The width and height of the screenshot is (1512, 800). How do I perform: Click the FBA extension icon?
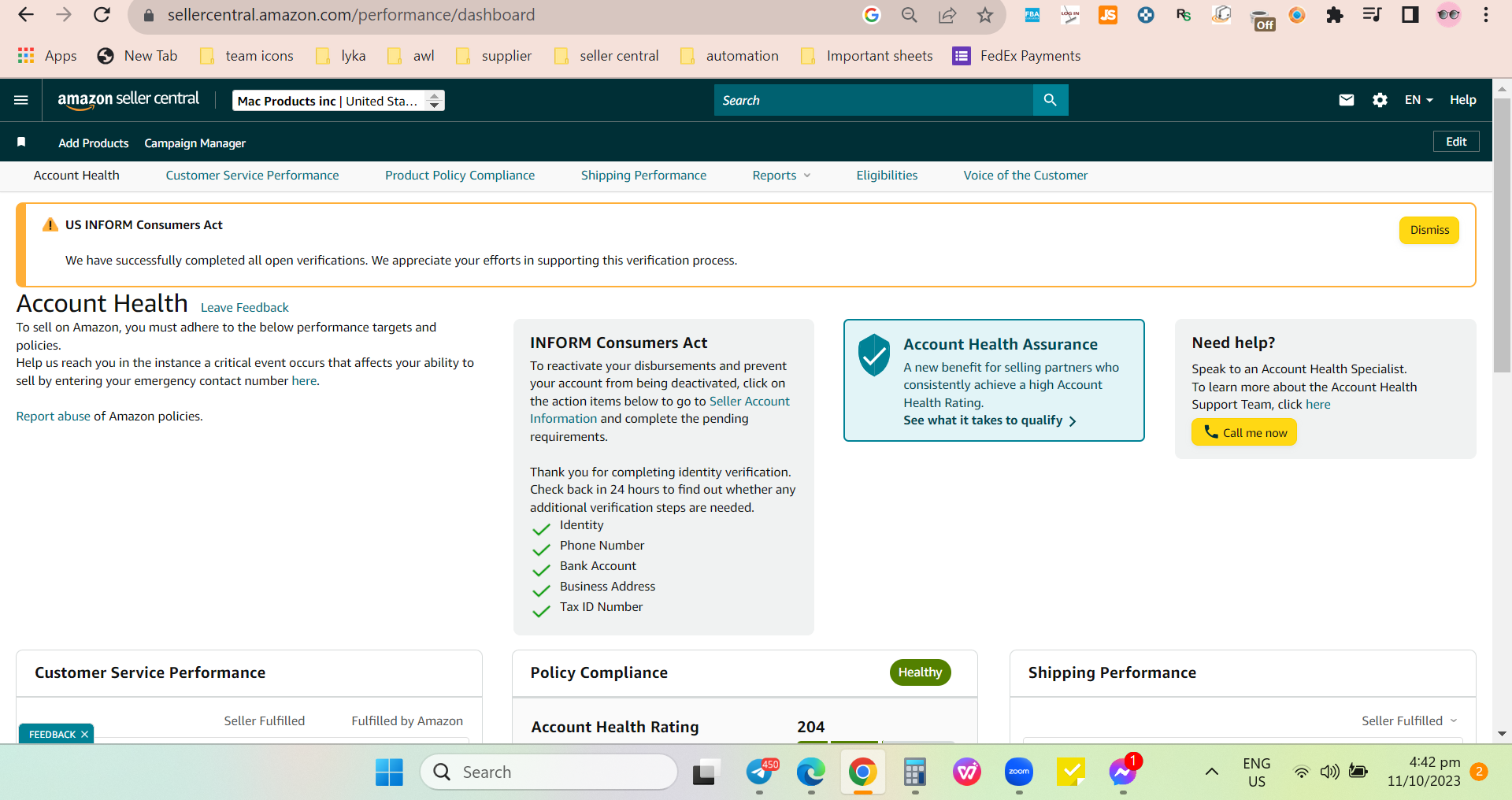click(x=1032, y=15)
